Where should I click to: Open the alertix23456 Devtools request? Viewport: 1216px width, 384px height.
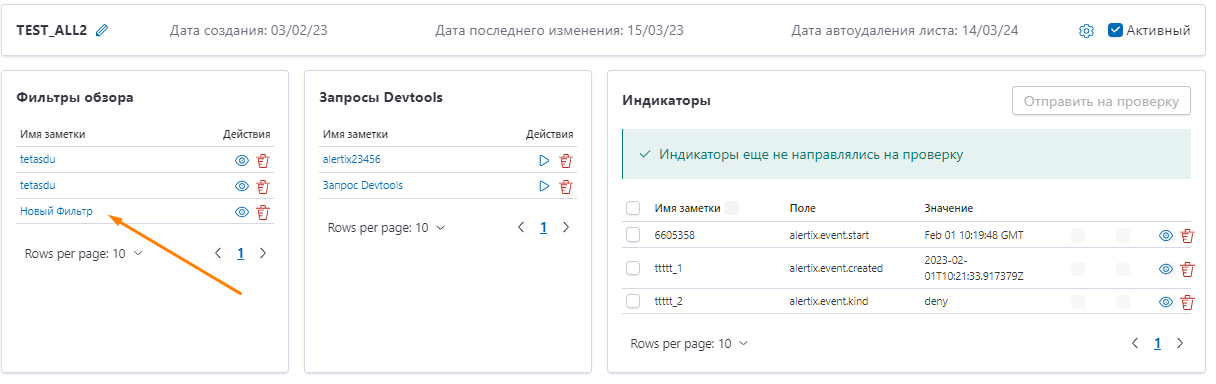click(351, 159)
